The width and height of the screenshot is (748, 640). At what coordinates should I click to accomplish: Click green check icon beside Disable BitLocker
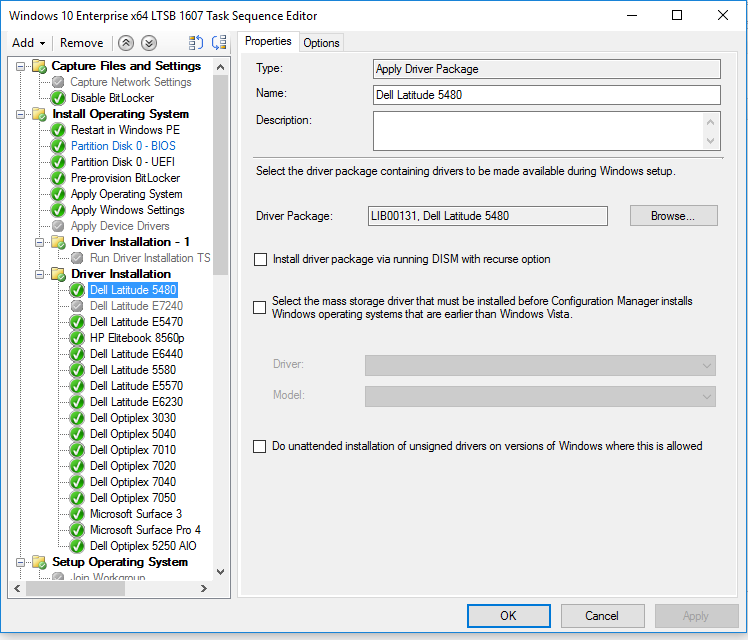click(x=58, y=98)
